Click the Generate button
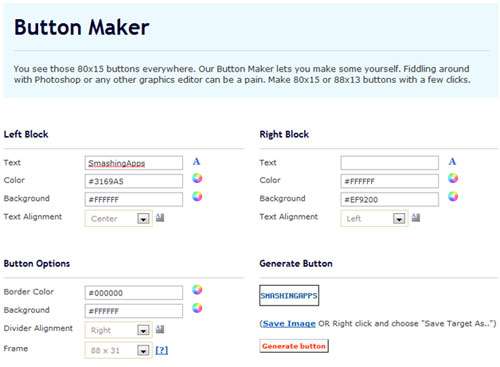 click(x=294, y=346)
